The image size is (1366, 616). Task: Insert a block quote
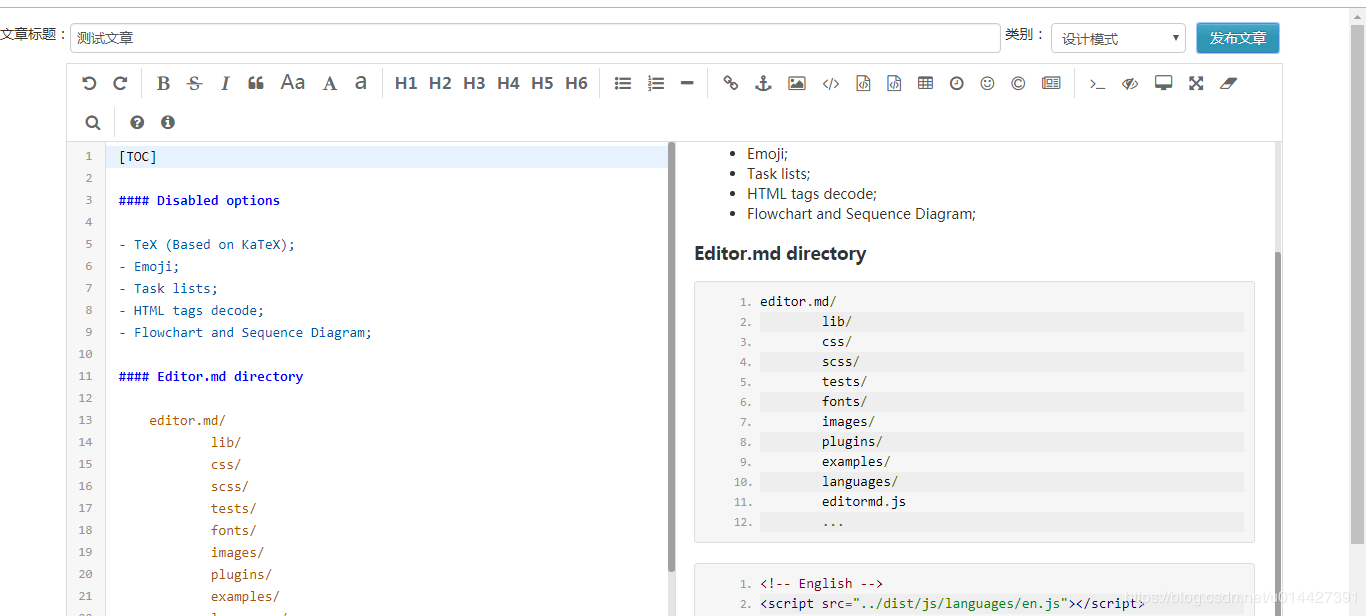click(256, 84)
